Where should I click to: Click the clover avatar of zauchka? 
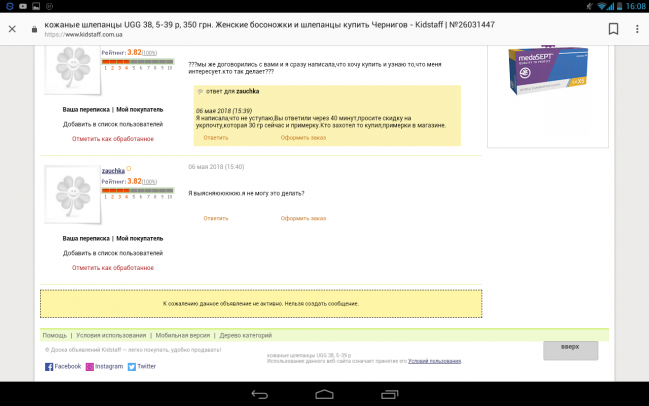[72, 195]
